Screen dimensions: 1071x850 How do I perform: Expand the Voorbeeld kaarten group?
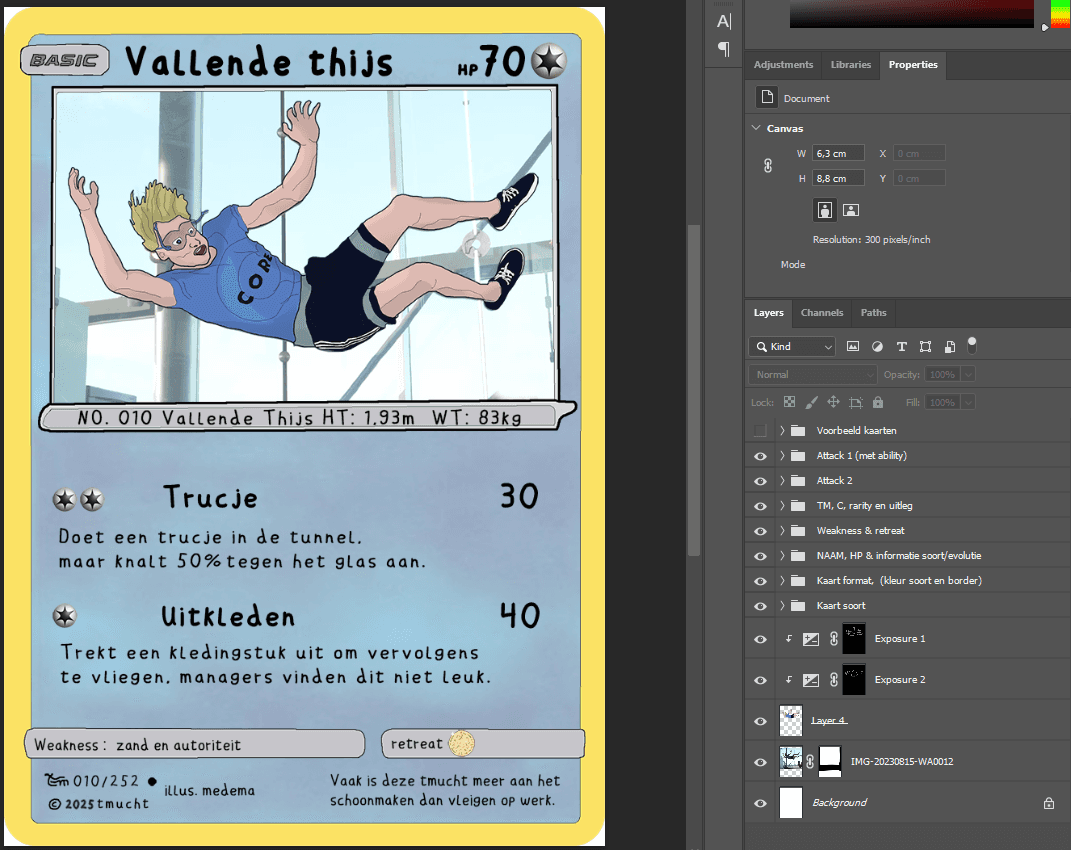[782, 430]
